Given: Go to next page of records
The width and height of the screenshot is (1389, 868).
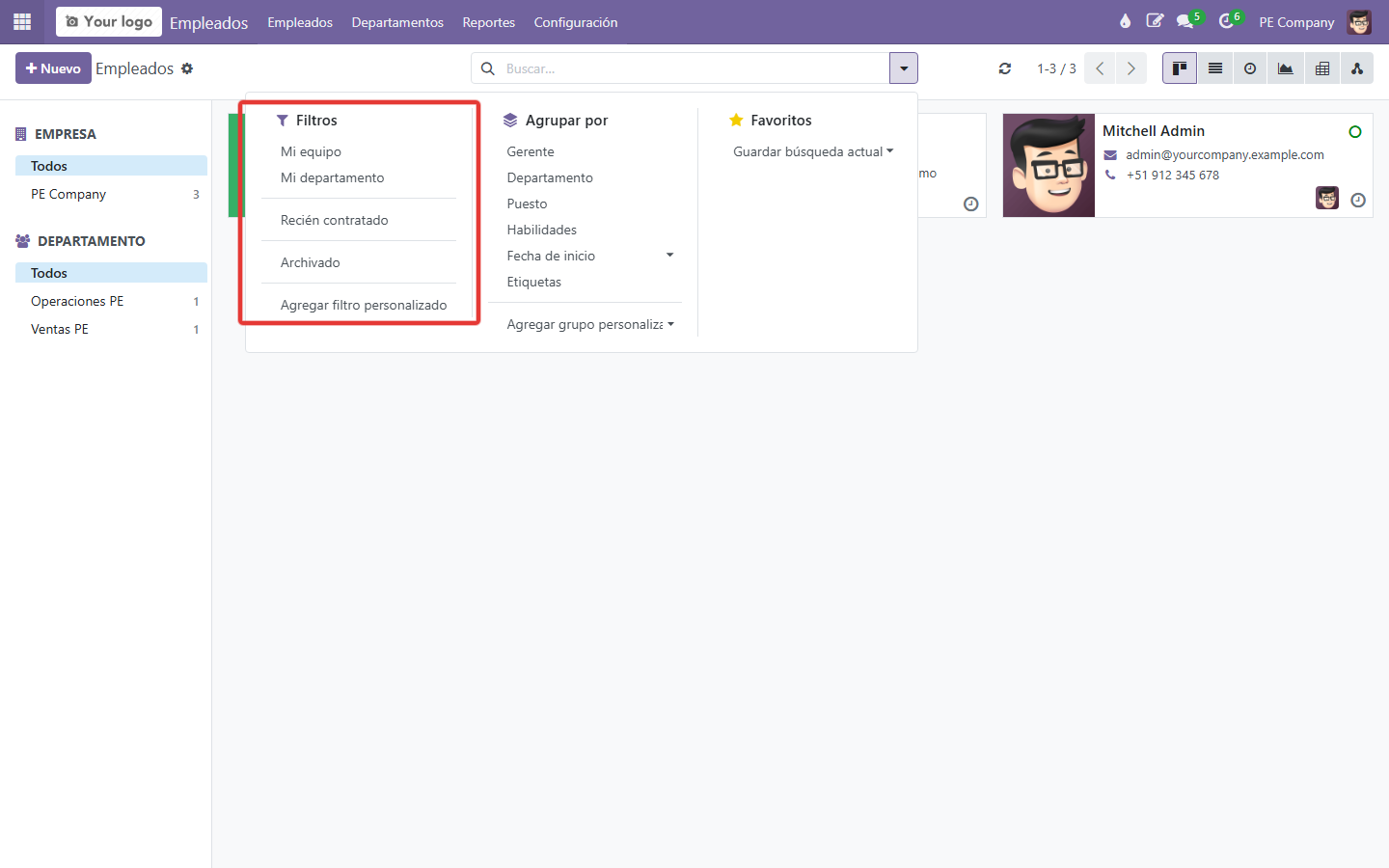Looking at the screenshot, I should click(1131, 68).
